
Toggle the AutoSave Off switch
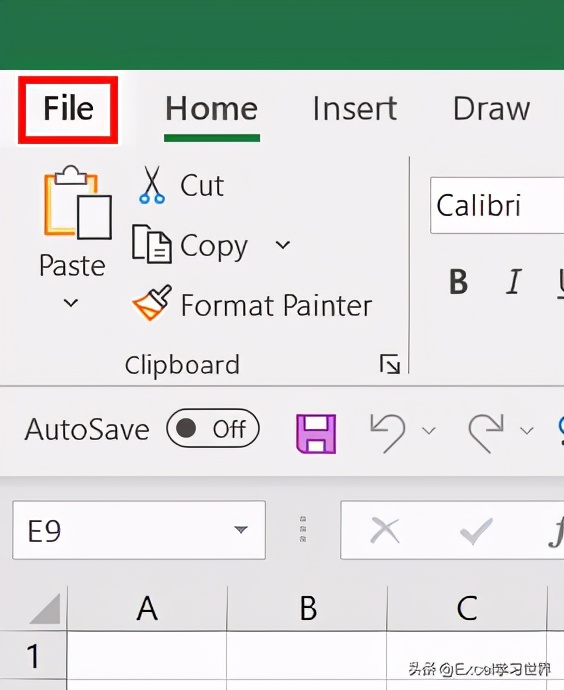point(213,428)
